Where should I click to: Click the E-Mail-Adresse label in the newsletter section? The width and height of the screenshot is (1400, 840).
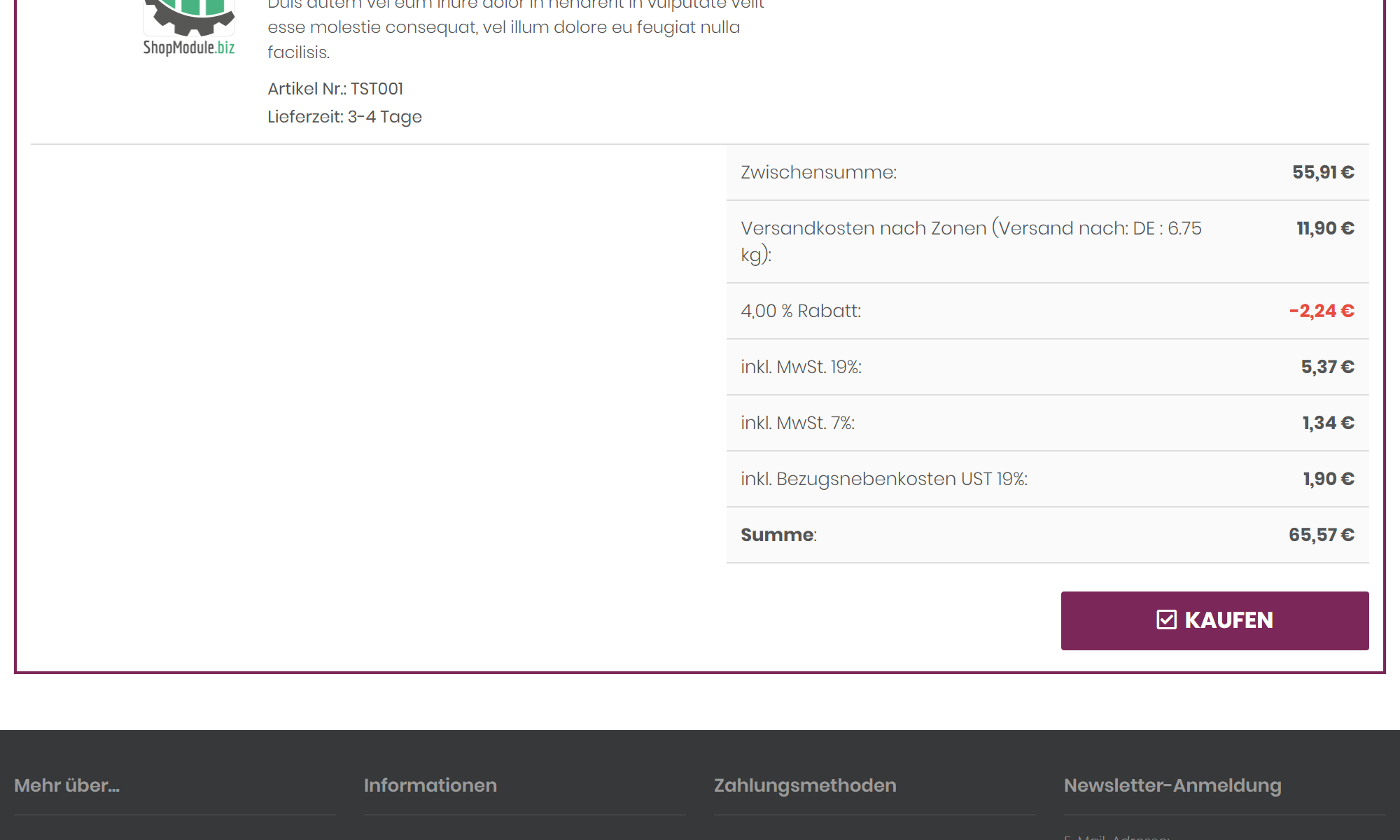(1116, 836)
